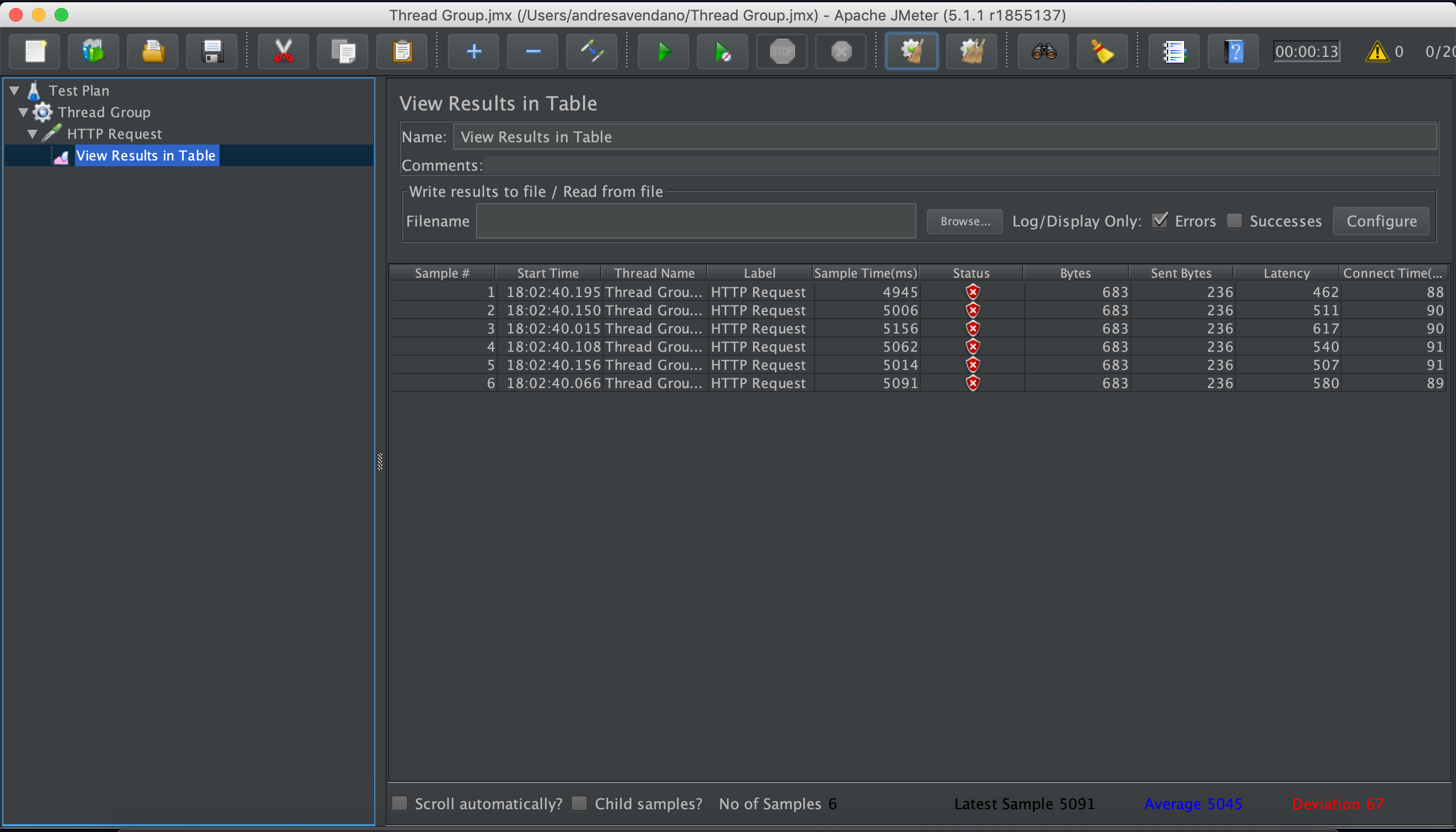The width and height of the screenshot is (1456, 832).
Task: Click the function helper list icon
Action: (x=1174, y=51)
